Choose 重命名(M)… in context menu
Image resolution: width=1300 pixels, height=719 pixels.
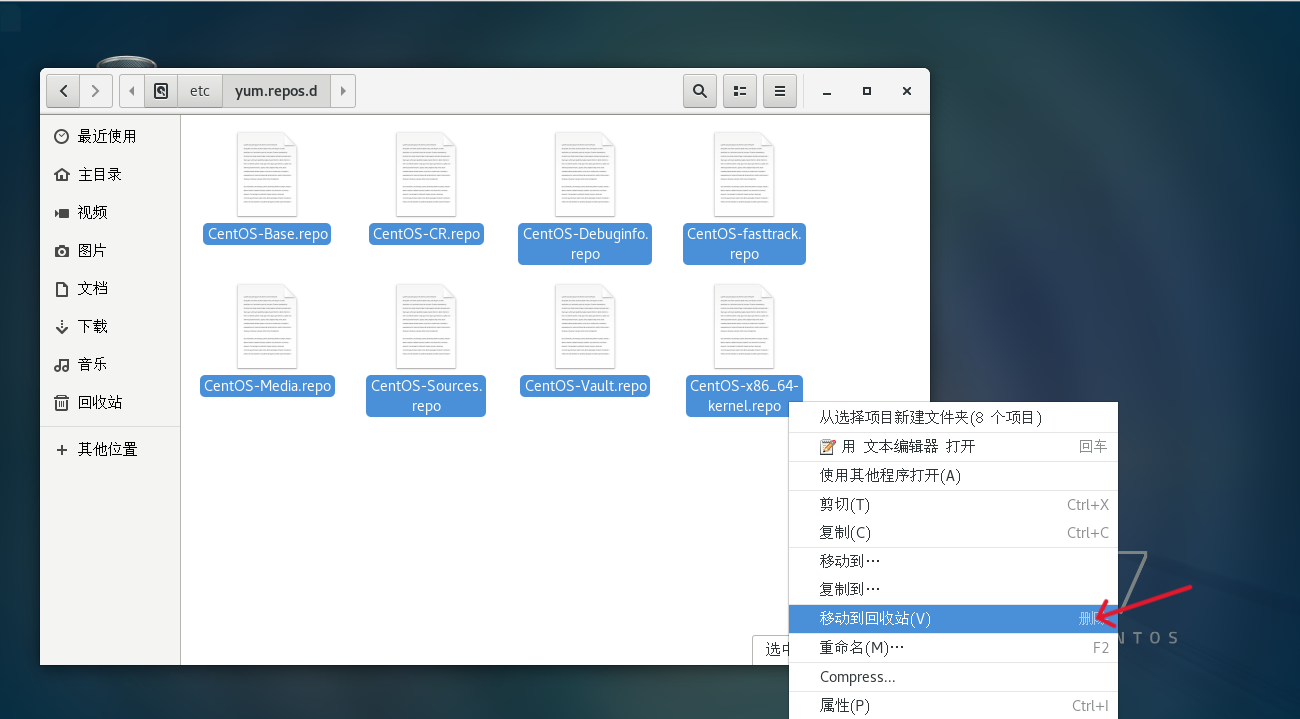(953, 647)
